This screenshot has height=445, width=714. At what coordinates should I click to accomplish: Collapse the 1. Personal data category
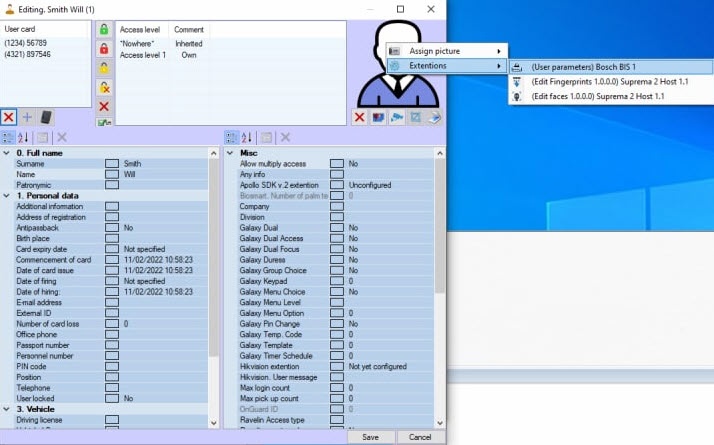point(6,196)
